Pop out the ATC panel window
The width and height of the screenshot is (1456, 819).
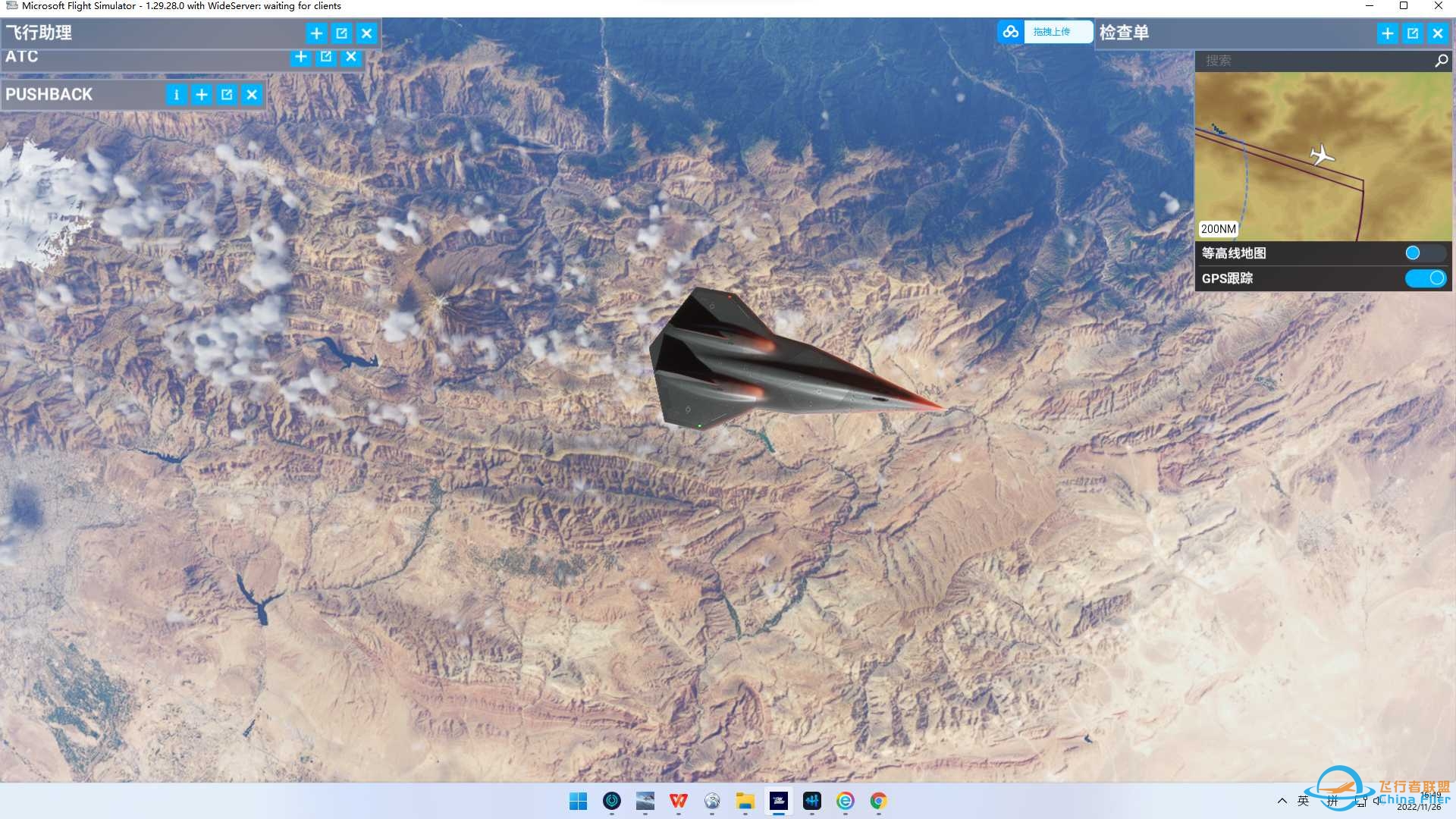(x=326, y=57)
